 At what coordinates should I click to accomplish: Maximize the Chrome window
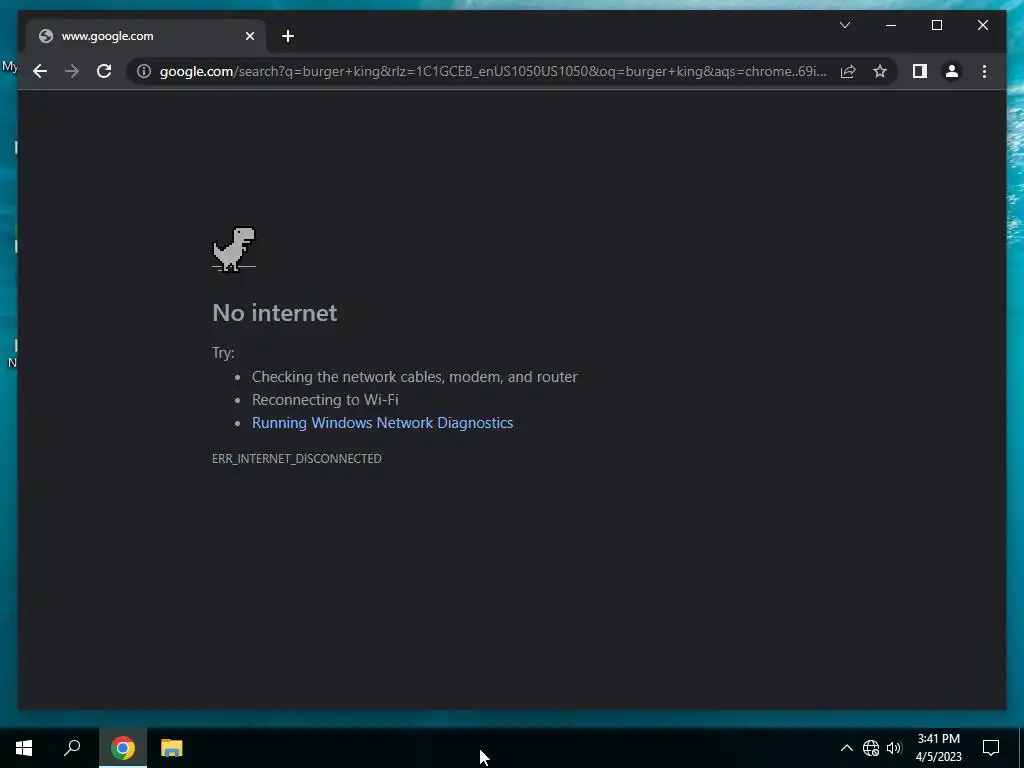point(936,25)
